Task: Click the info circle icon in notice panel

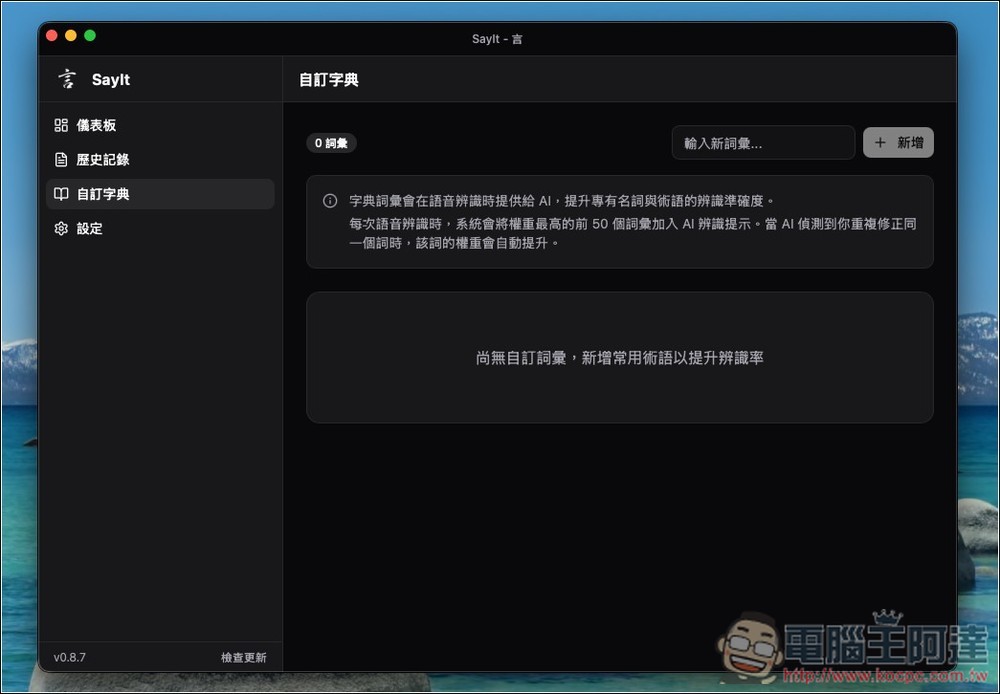Action: pos(329,201)
